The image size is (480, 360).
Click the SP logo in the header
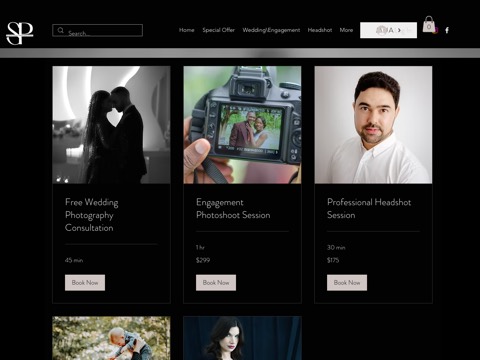pyautogui.click(x=20, y=33)
